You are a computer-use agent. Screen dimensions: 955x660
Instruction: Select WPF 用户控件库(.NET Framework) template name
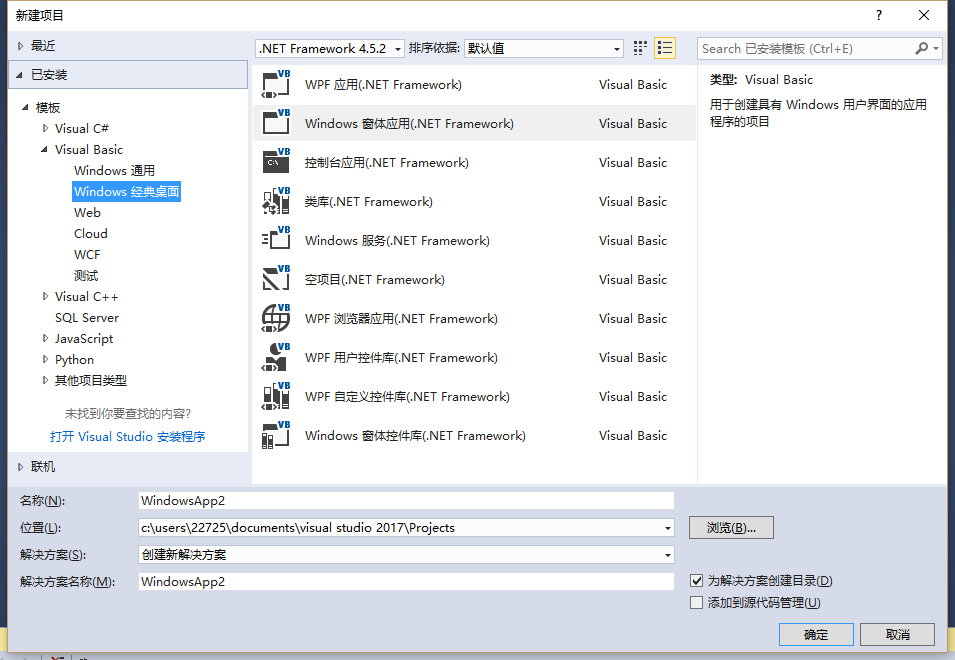click(x=401, y=357)
